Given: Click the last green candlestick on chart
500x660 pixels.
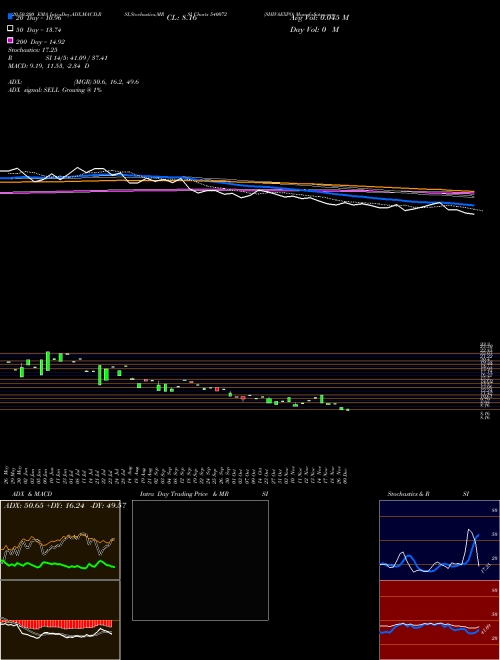Looking at the screenshot, I should click(x=348, y=410).
